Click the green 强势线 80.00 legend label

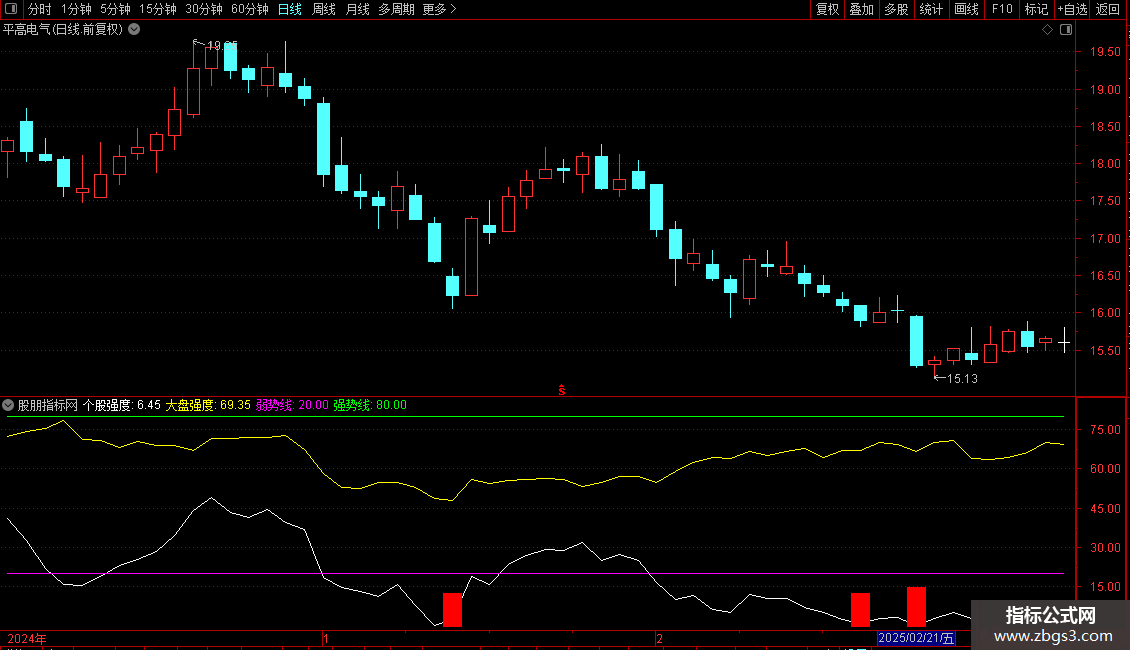coord(370,405)
